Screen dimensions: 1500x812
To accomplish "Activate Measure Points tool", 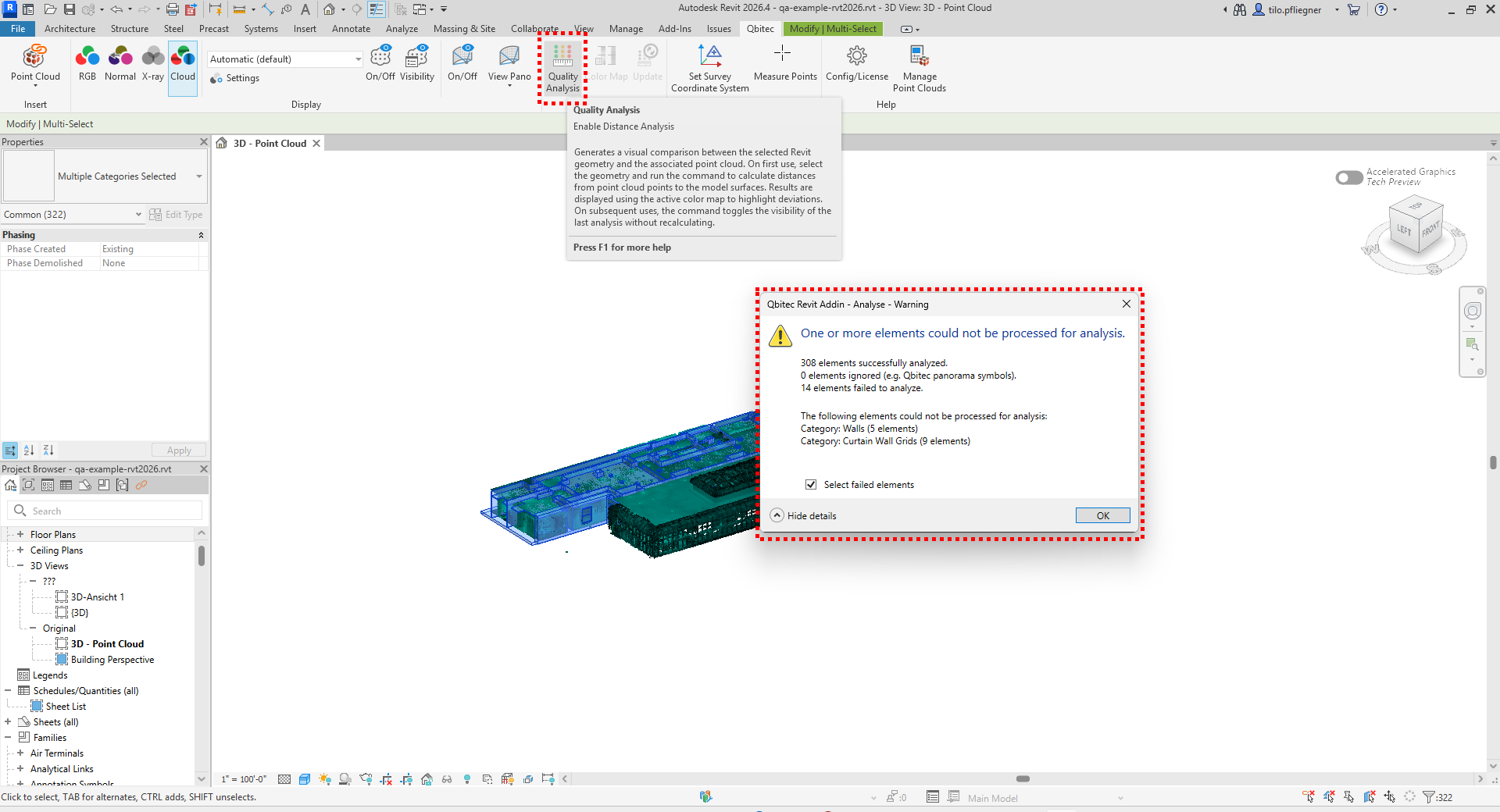I will (x=785, y=62).
